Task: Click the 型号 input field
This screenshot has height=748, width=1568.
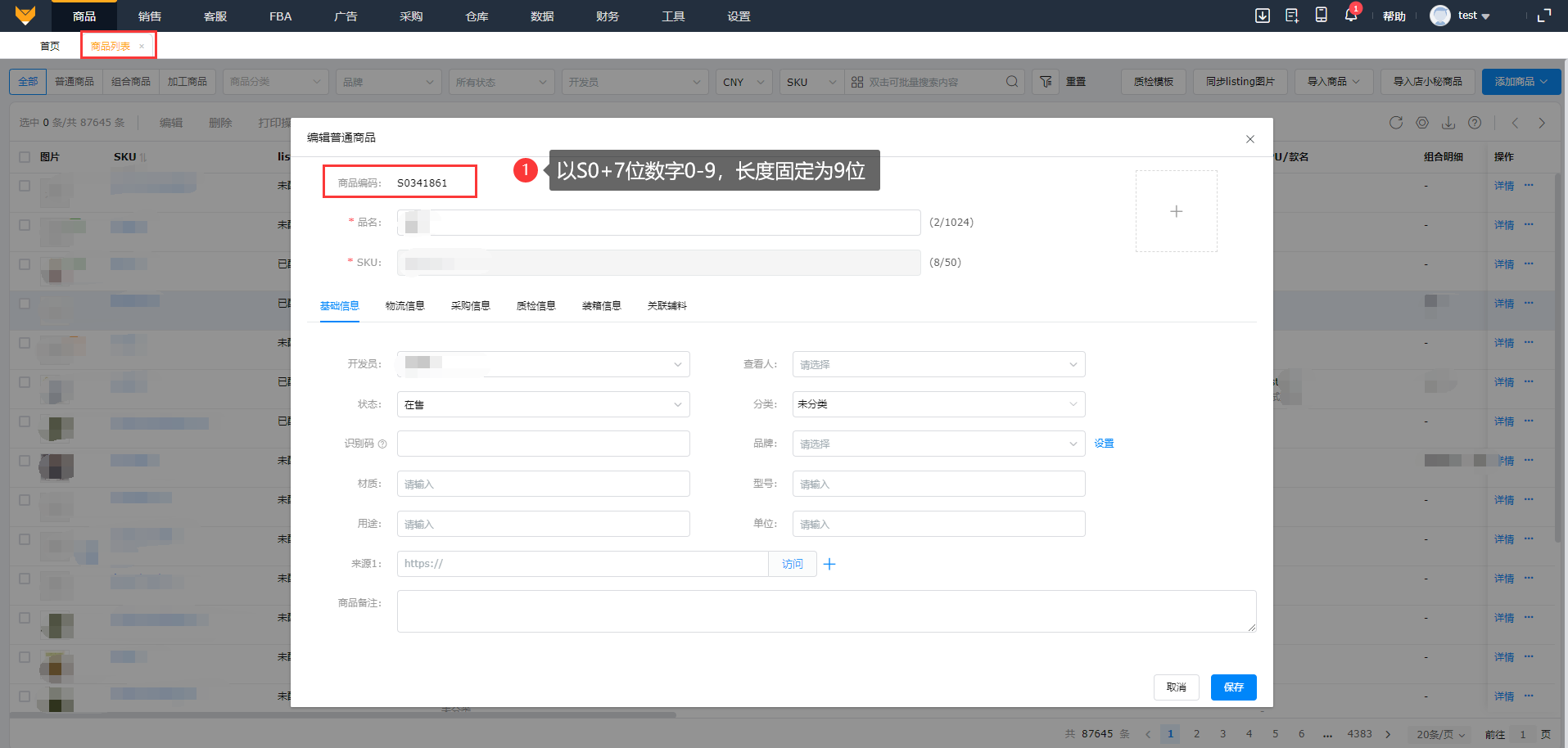Action: [x=939, y=484]
